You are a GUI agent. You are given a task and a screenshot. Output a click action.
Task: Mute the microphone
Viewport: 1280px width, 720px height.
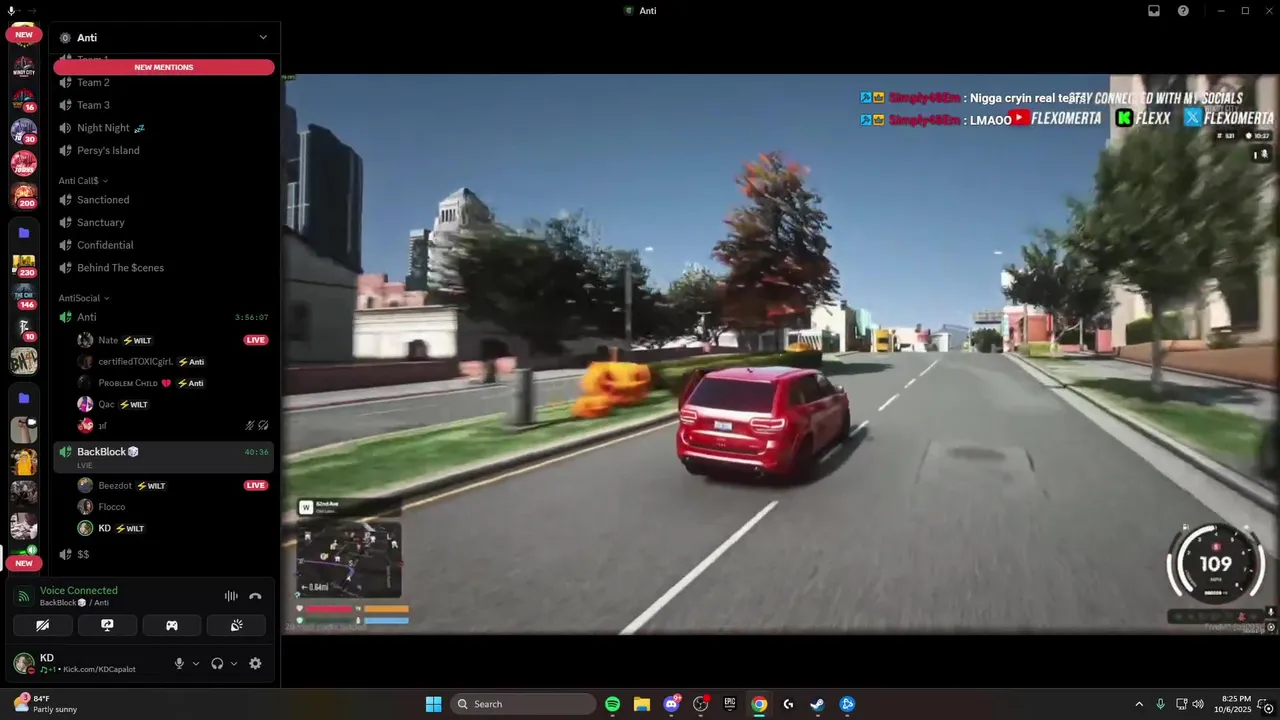pos(179,663)
